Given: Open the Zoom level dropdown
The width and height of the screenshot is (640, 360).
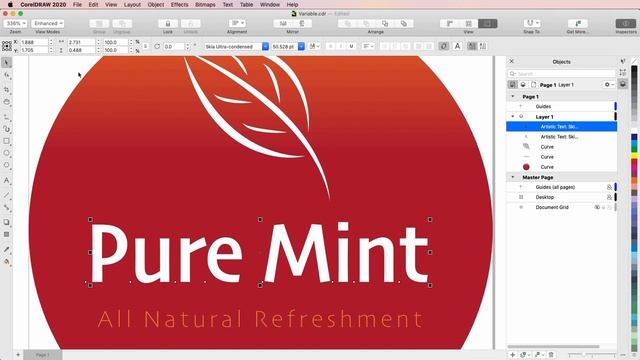Looking at the screenshot, I should tap(16, 23).
